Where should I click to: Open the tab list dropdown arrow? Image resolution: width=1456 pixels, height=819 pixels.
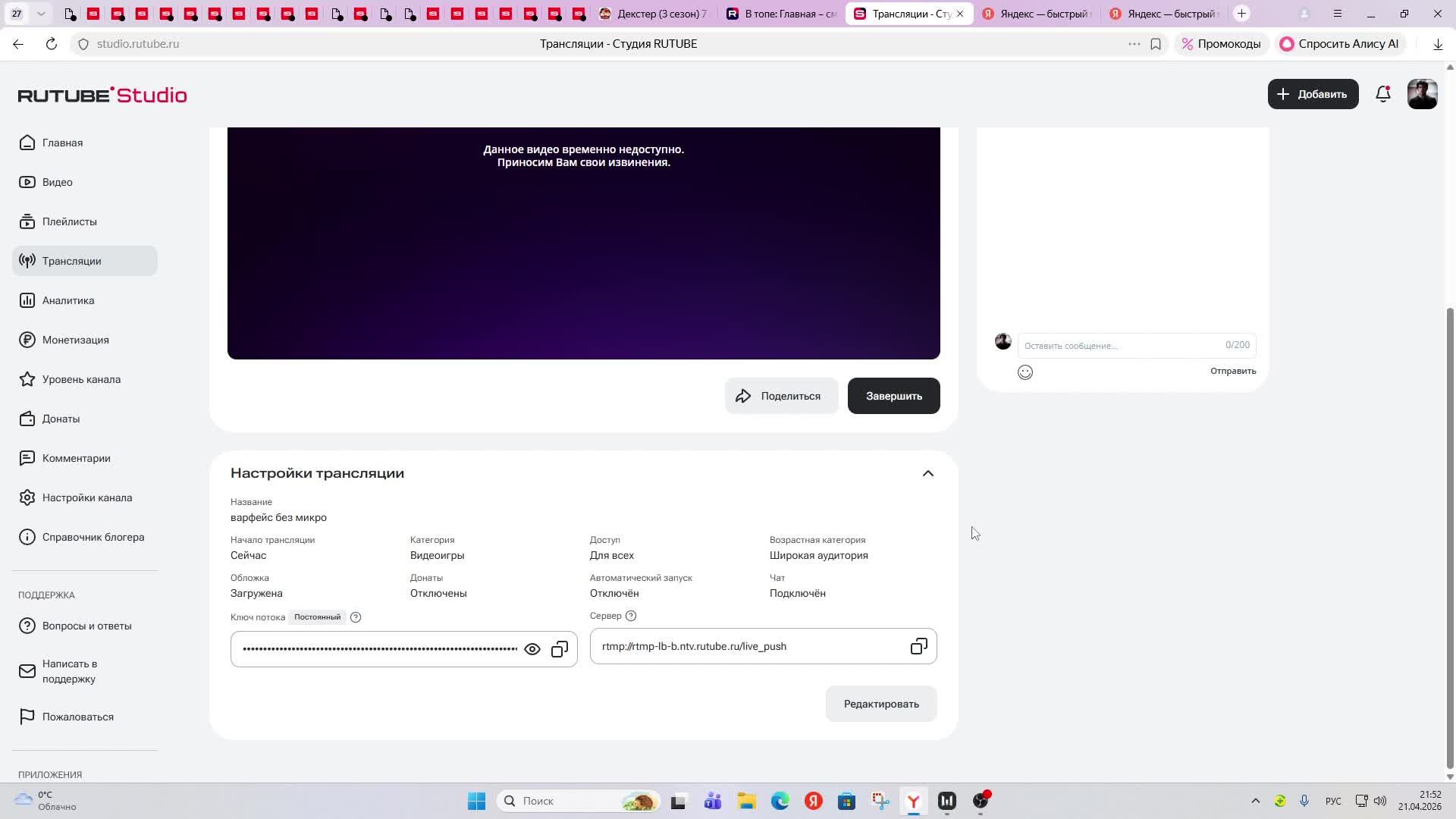(41, 14)
